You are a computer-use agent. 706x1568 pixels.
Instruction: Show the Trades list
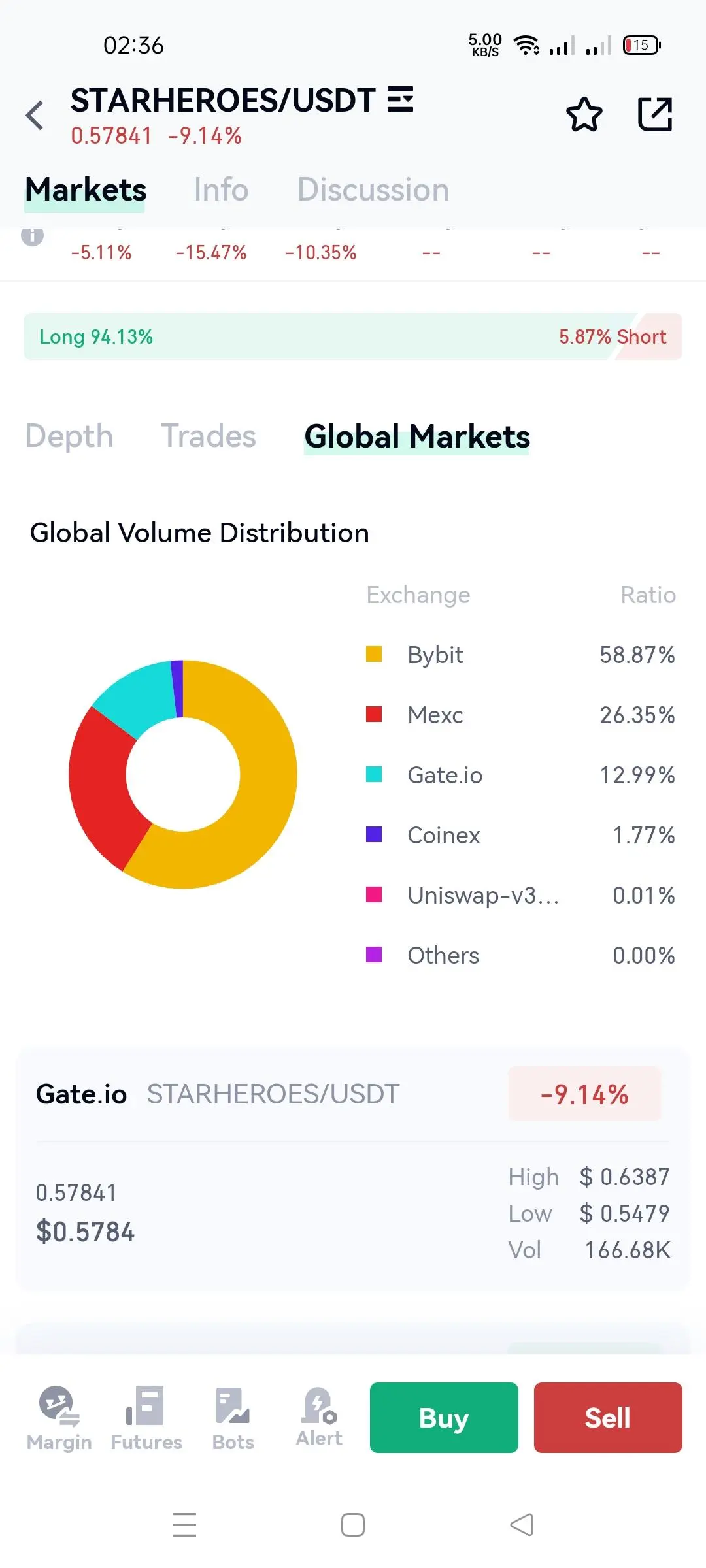(209, 436)
